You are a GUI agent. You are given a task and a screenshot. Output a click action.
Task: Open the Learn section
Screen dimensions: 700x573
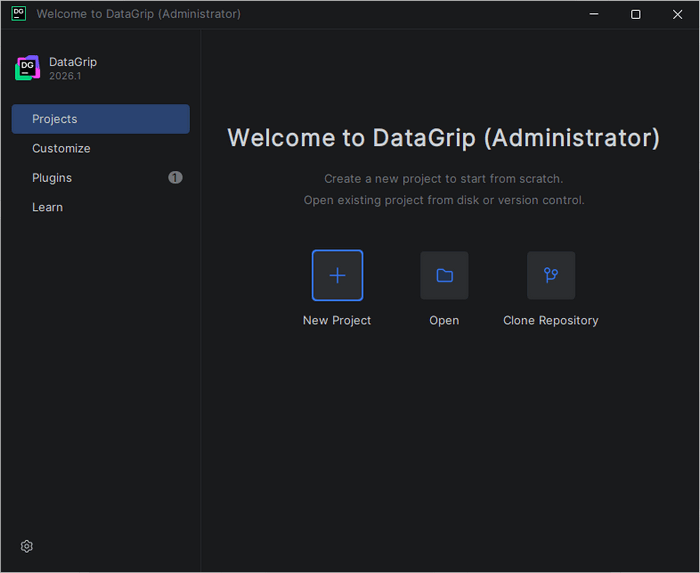47,207
